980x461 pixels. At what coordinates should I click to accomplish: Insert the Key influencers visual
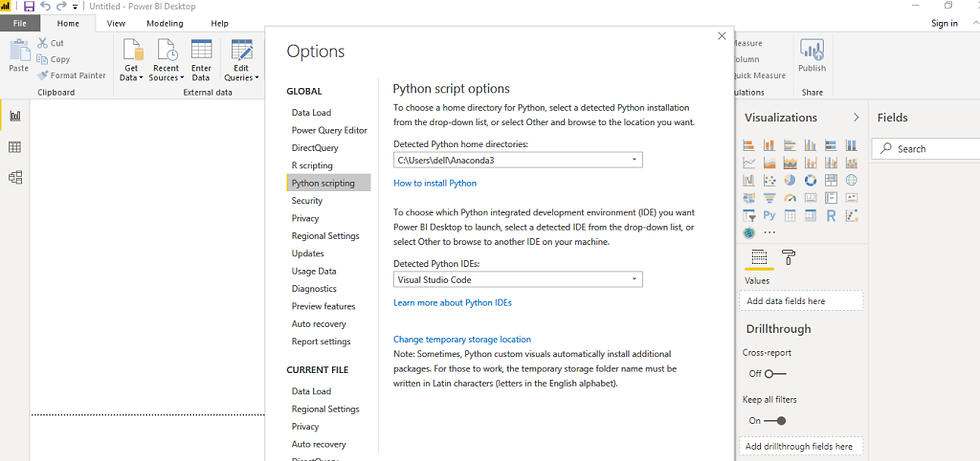pyautogui.click(x=851, y=216)
